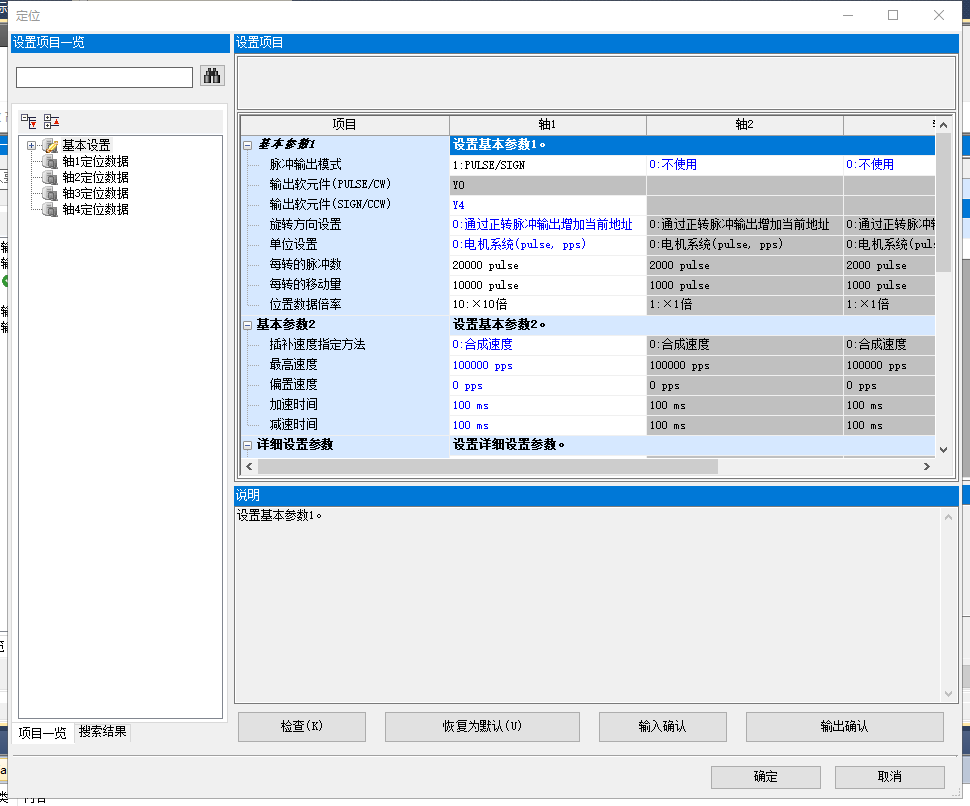Select the 基本设置 tree node icon

(50, 146)
